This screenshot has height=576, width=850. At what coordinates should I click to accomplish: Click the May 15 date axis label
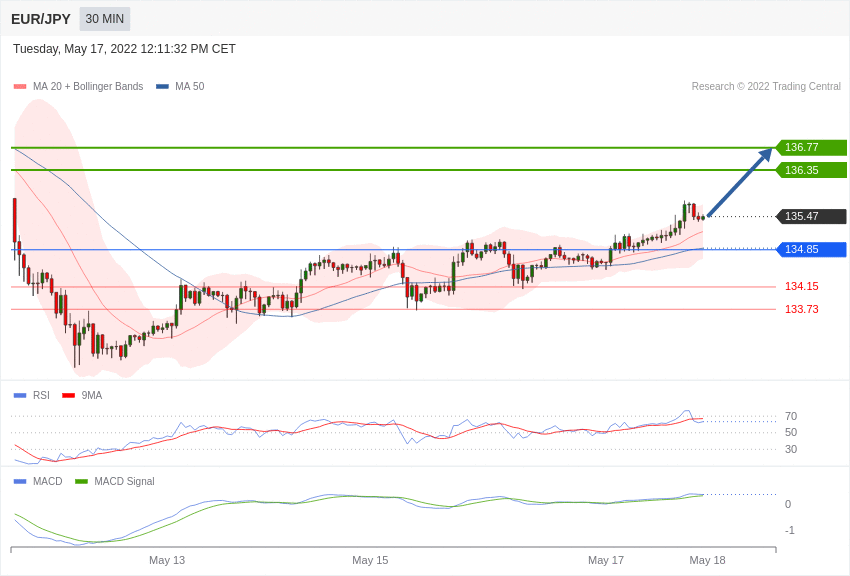370,560
